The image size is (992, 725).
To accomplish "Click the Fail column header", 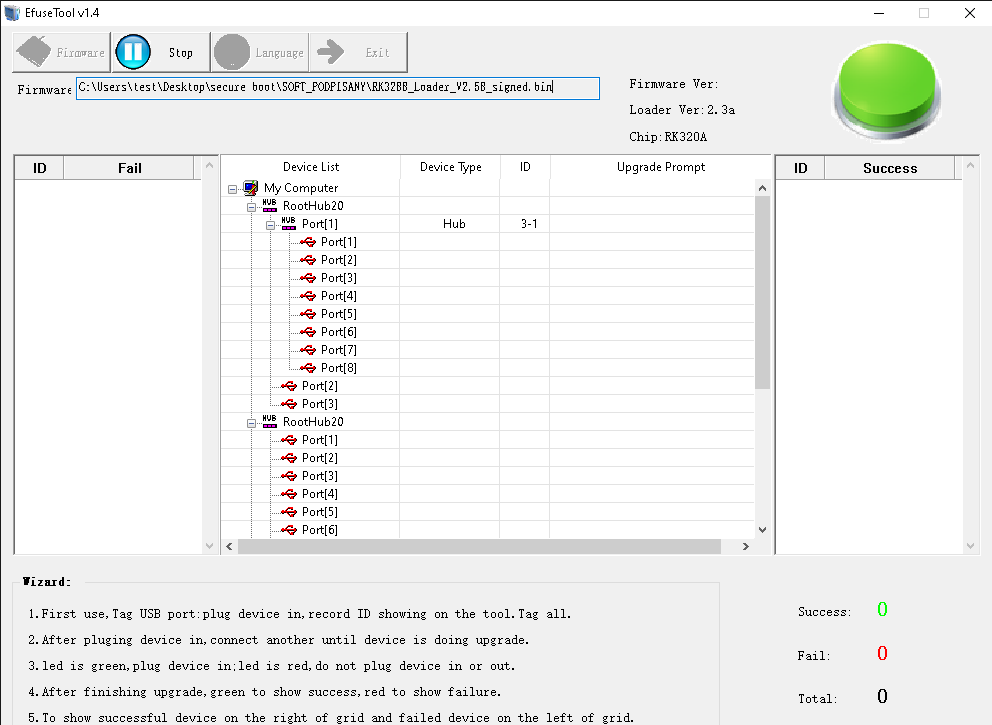I will click(x=129, y=167).
